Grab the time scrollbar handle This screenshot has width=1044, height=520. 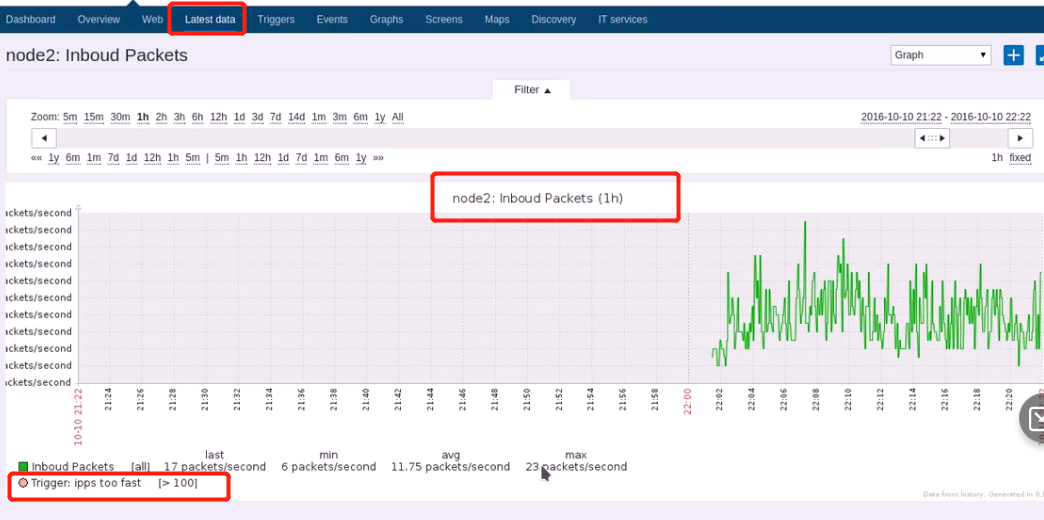pos(931,138)
